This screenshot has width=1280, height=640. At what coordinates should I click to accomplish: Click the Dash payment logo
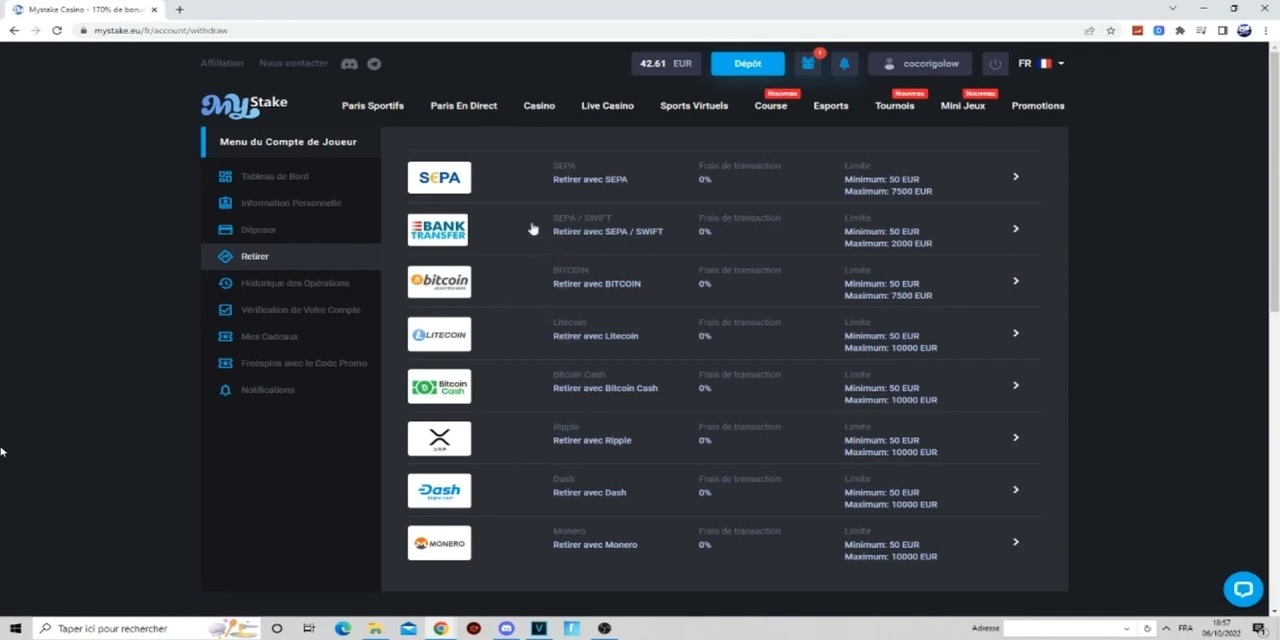coord(439,490)
